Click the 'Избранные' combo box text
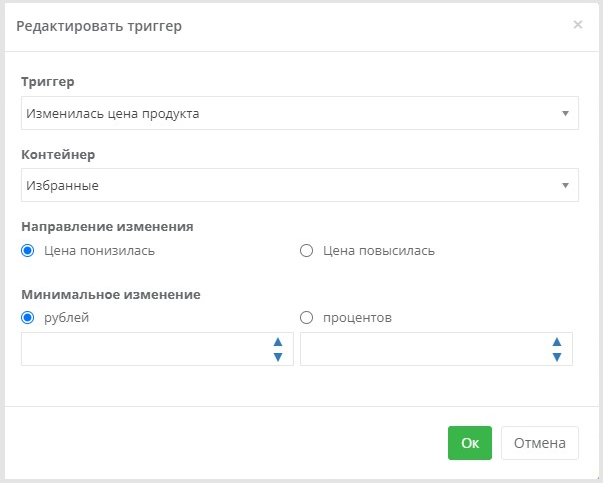This screenshot has height=483, width=603. (62, 186)
